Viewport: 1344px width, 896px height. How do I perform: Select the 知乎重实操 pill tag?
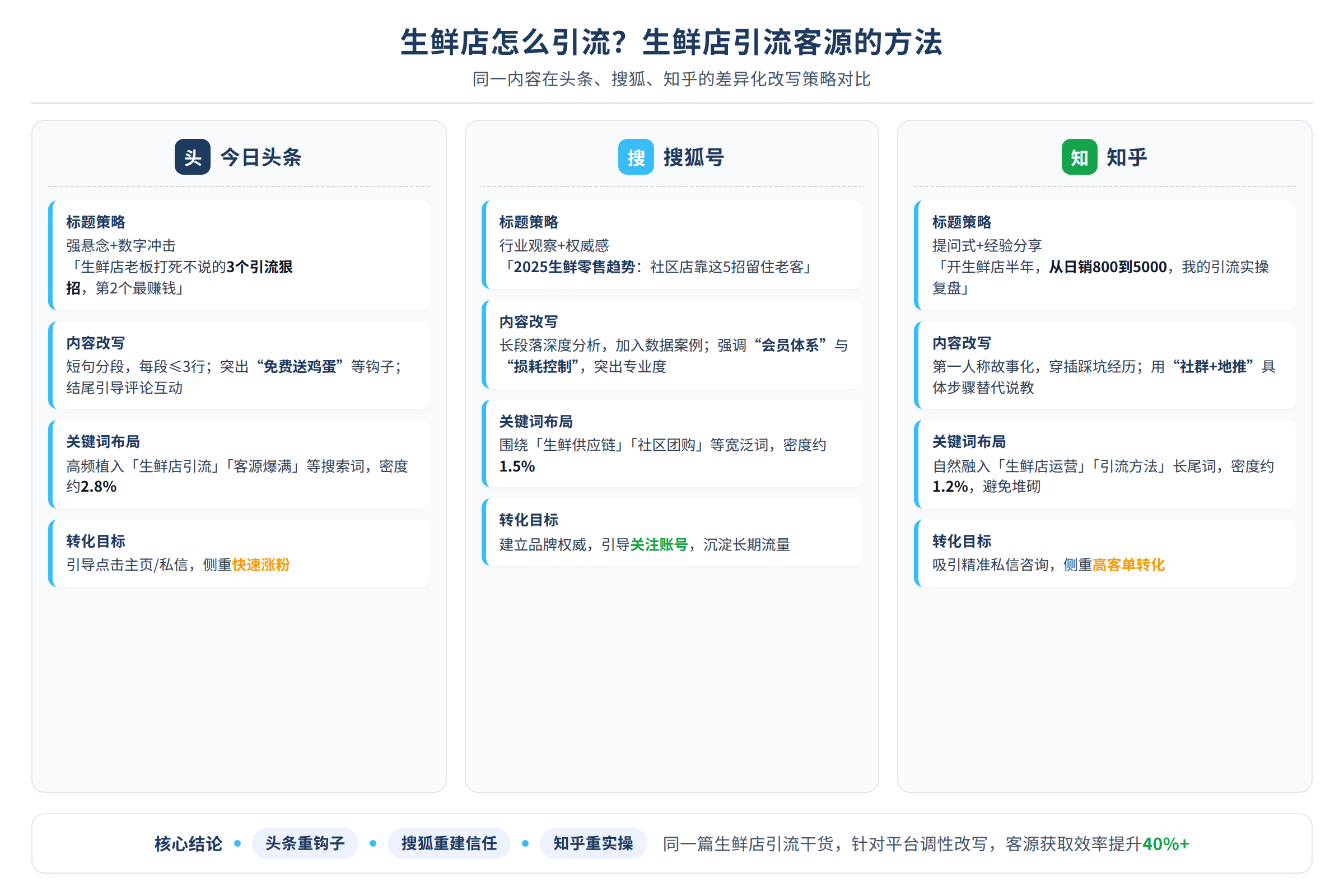pyautogui.click(x=593, y=843)
